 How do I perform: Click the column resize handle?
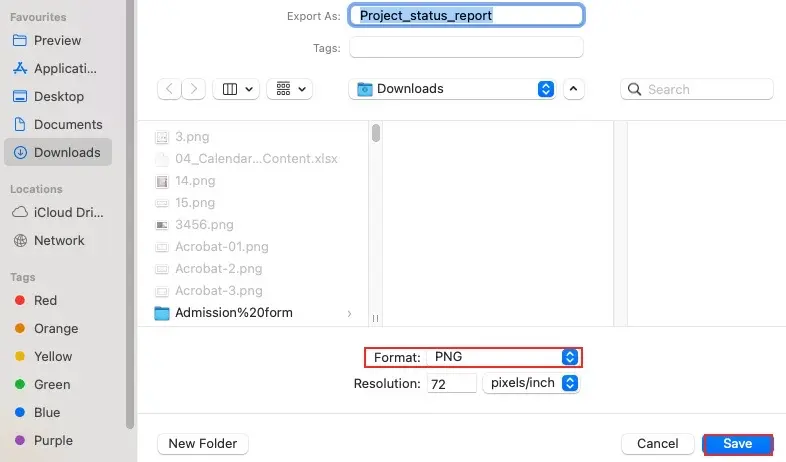[375, 318]
